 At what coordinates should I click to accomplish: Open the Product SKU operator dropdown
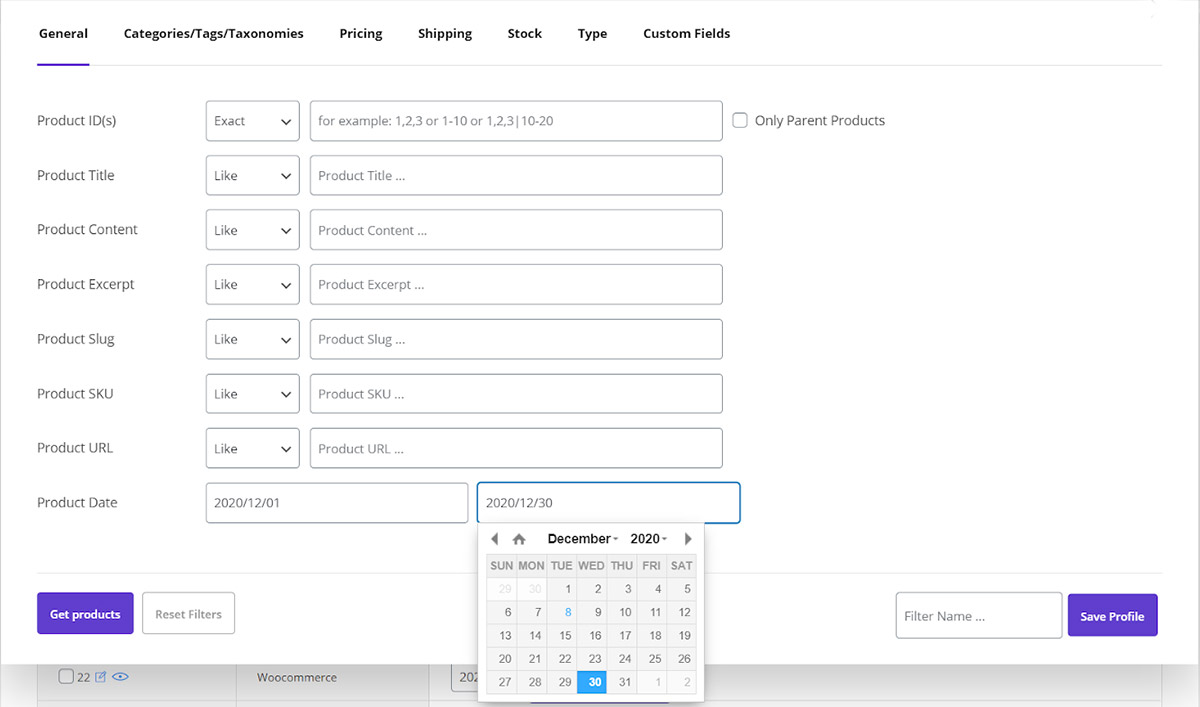252,394
